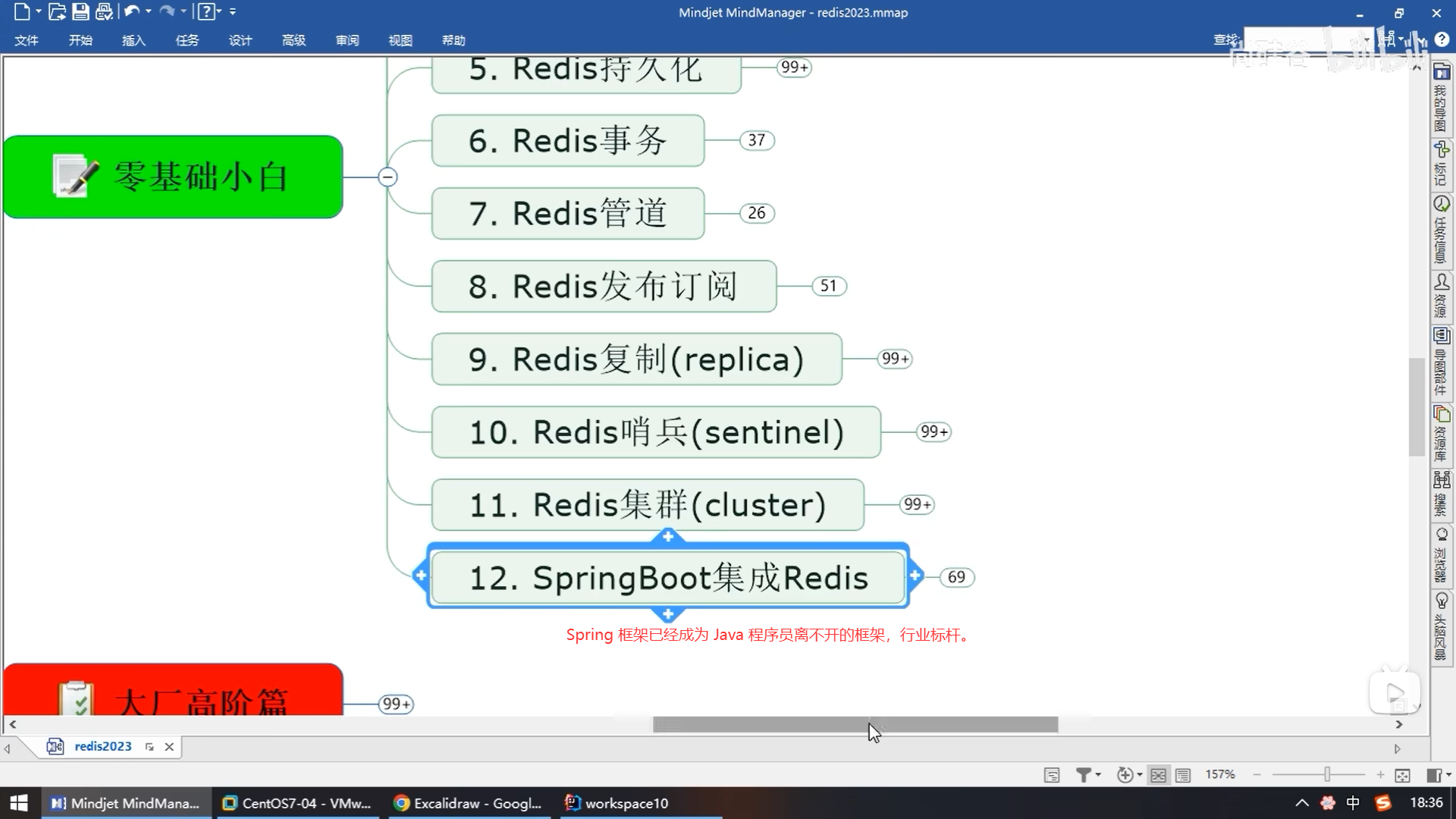Open the filter funnel icon in status bar
The width and height of the screenshot is (1456, 819).
[1084, 774]
